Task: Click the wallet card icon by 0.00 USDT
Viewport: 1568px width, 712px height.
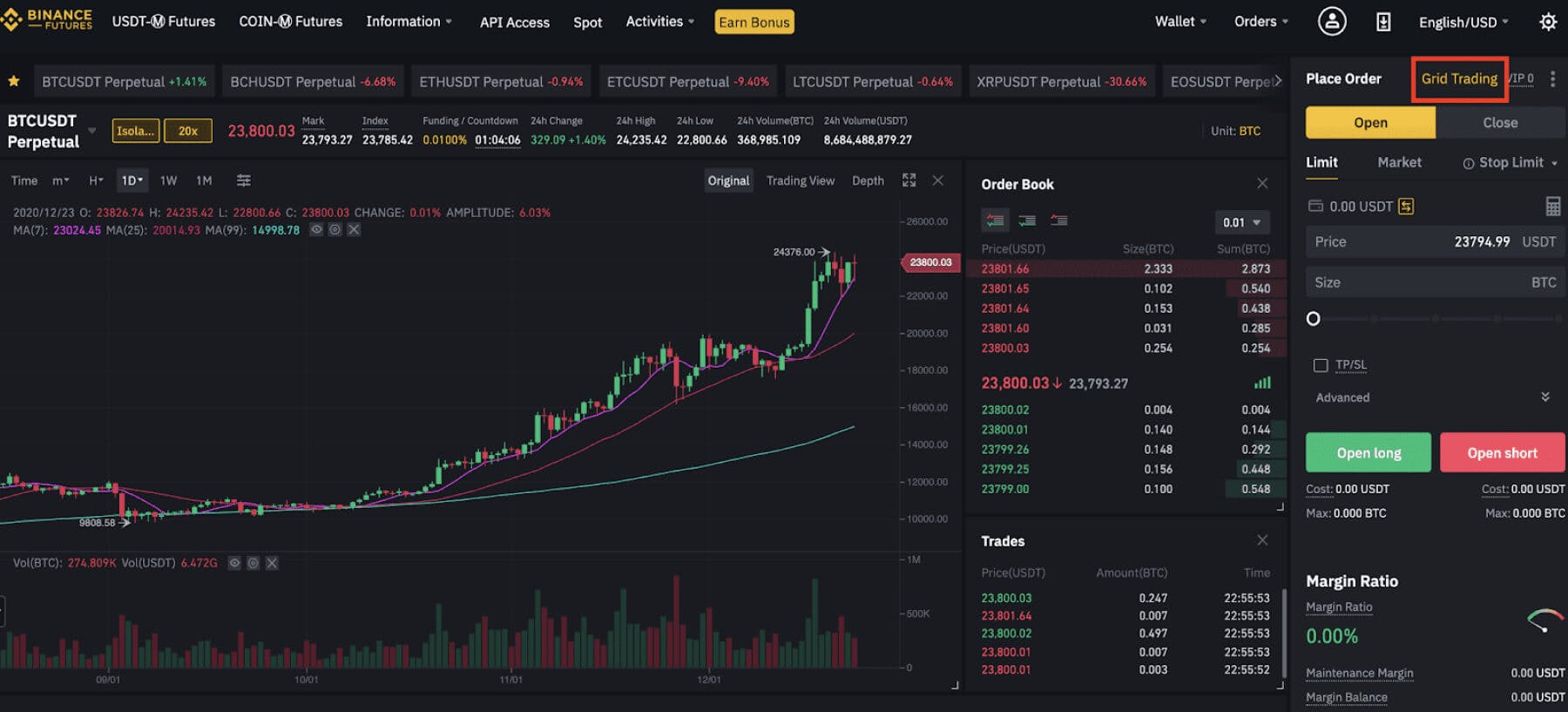Action: 1315,207
